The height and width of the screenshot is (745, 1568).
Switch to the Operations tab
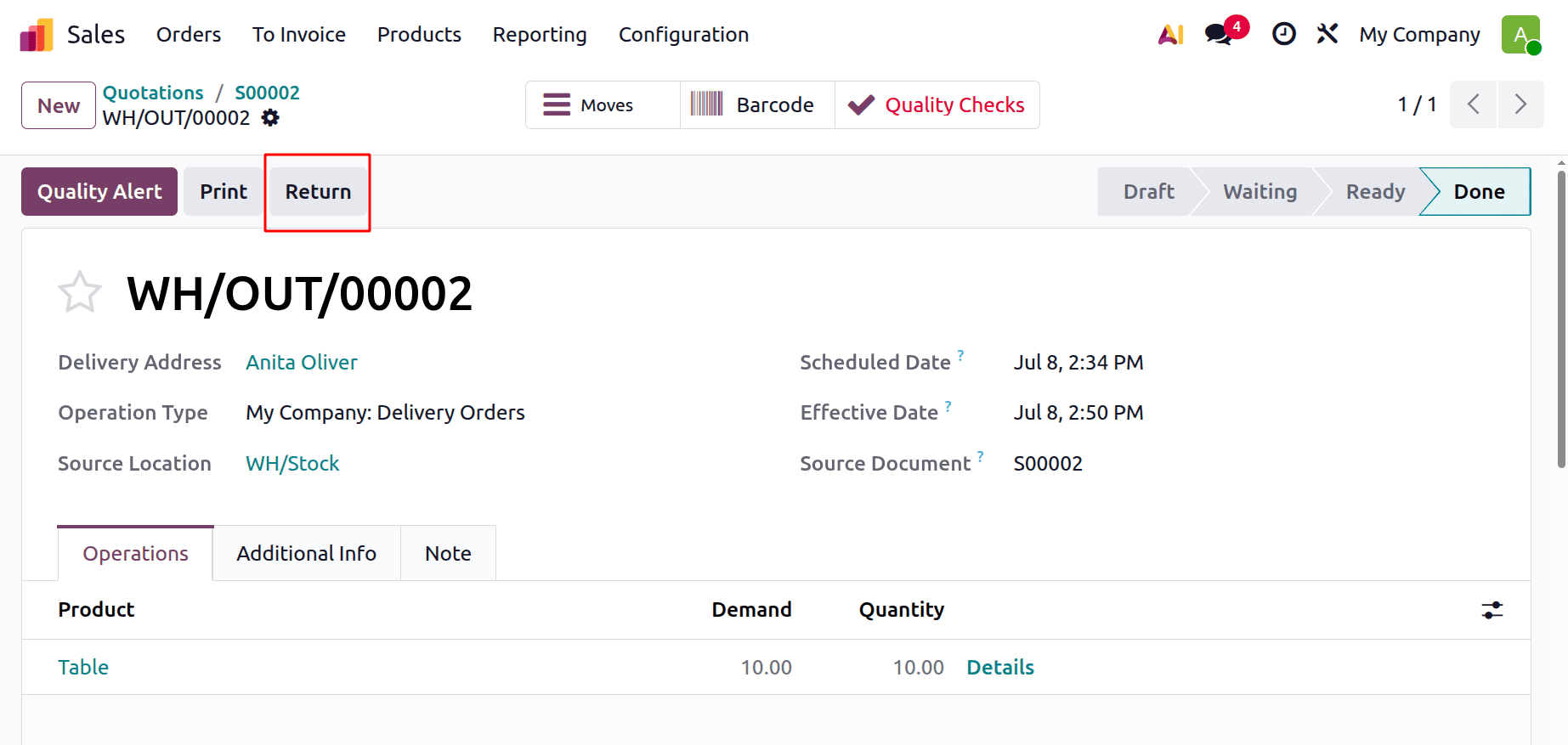point(135,553)
